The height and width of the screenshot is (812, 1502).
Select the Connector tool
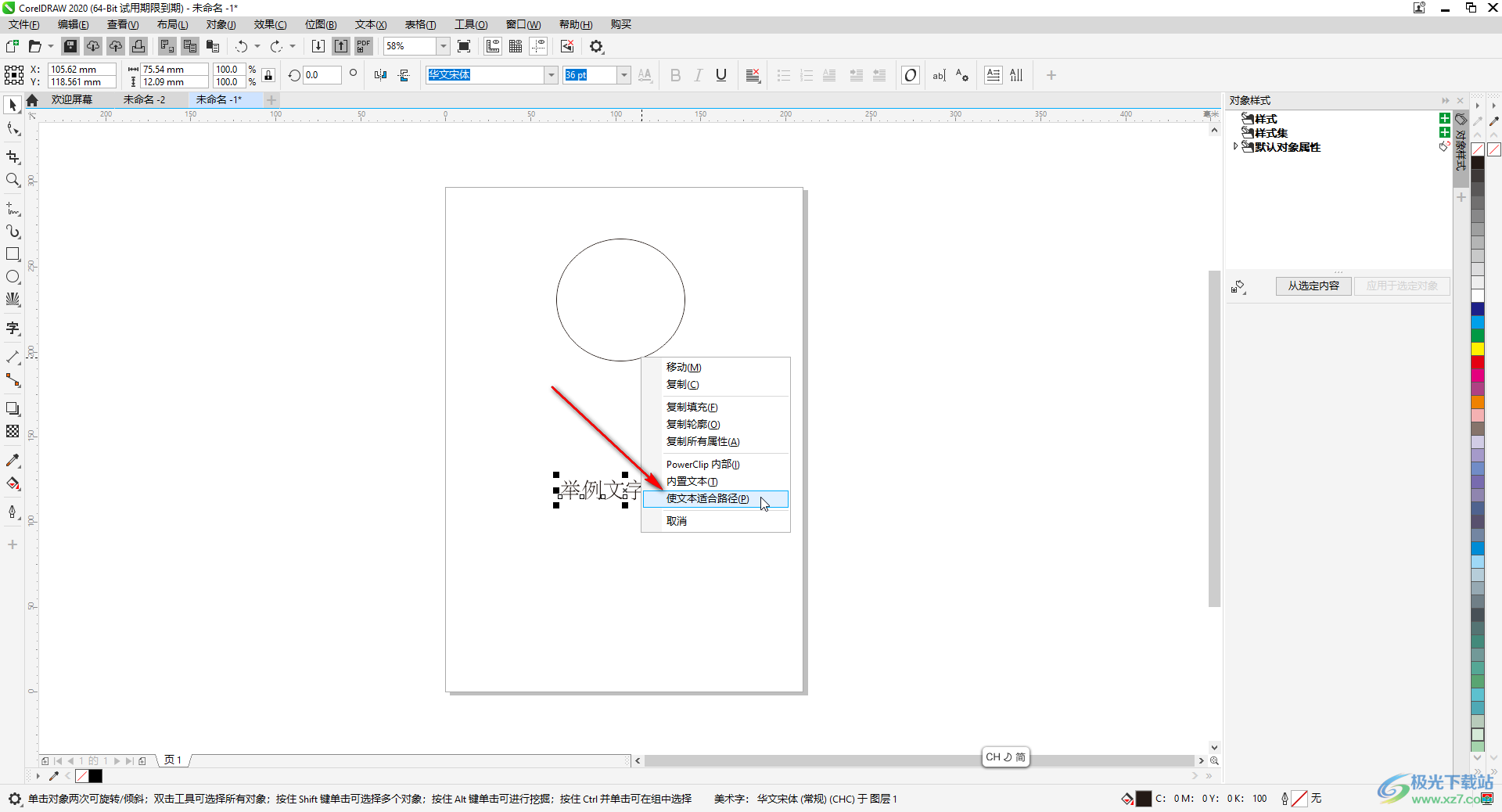(x=13, y=380)
